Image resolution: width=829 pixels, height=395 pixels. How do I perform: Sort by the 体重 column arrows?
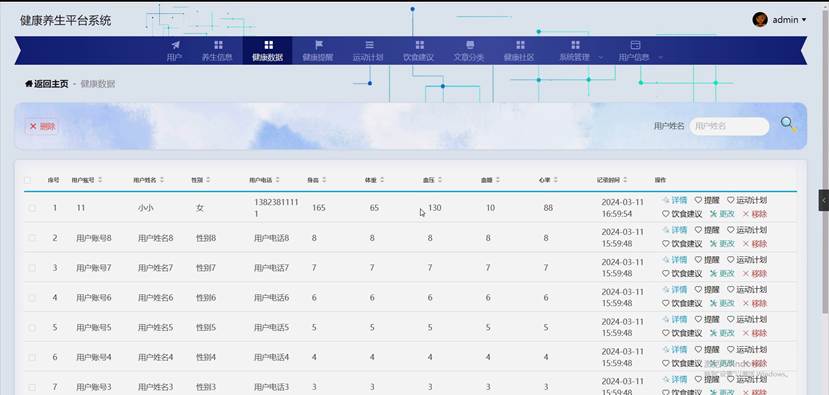[x=382, y=180]
